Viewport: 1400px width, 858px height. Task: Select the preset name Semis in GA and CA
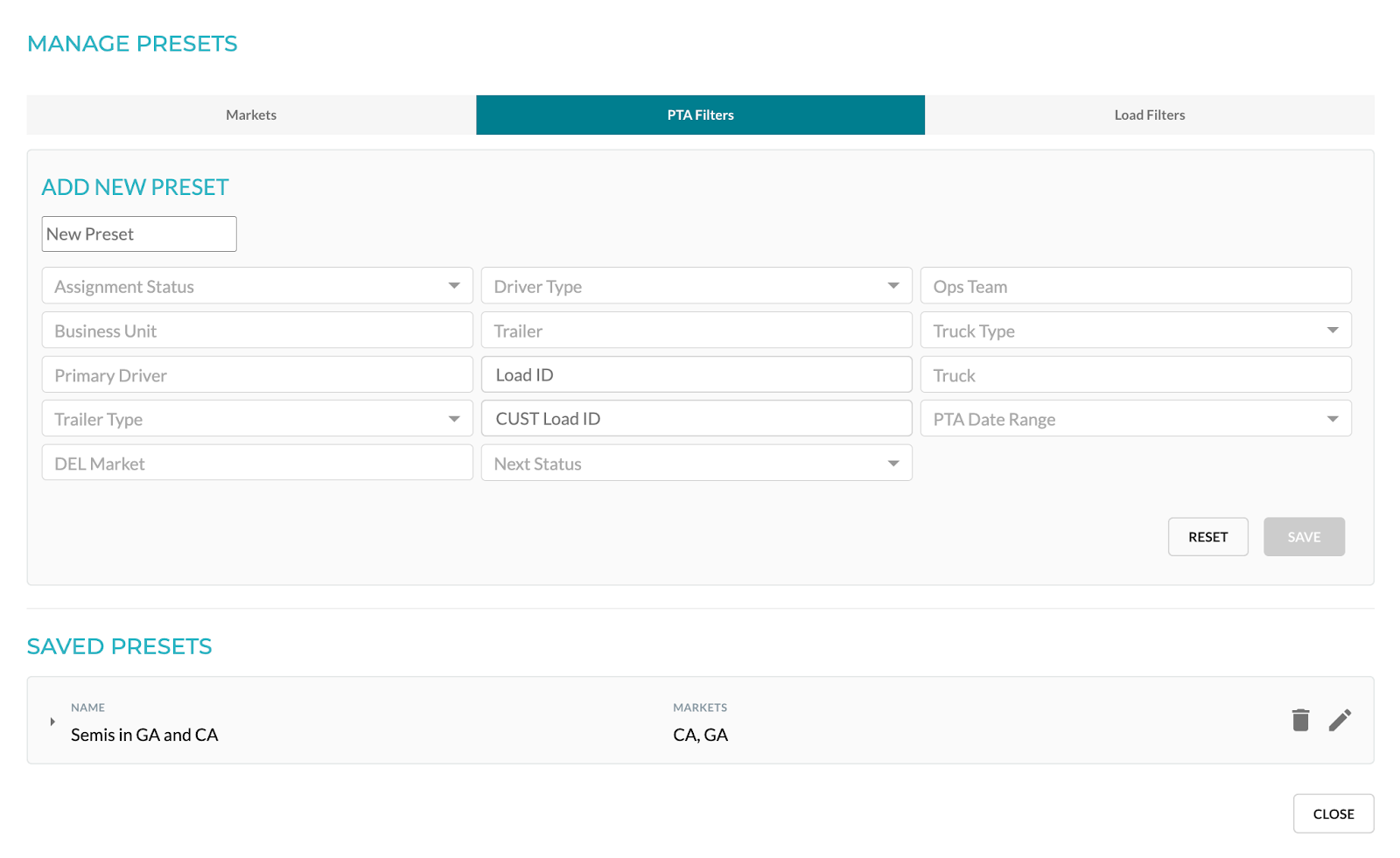pos(144,735)
